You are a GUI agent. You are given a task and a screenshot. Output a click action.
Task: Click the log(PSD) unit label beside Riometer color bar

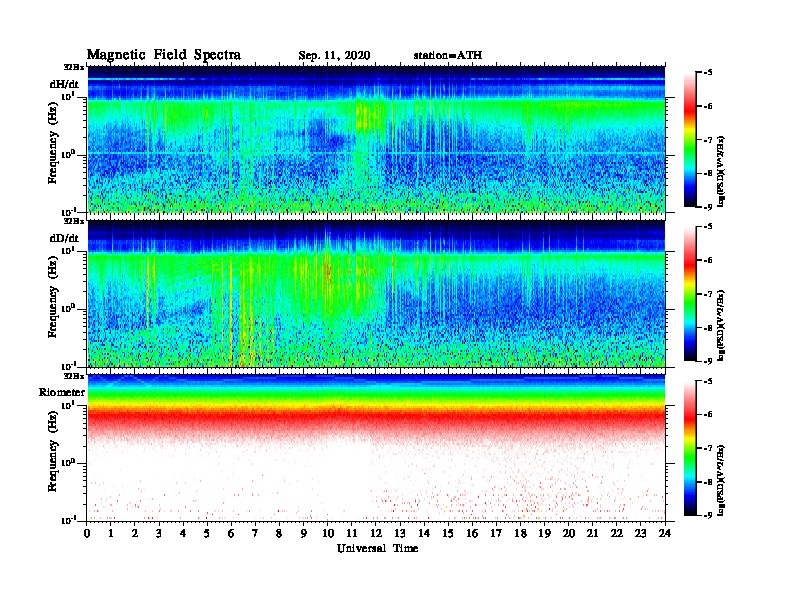(721, 480)
